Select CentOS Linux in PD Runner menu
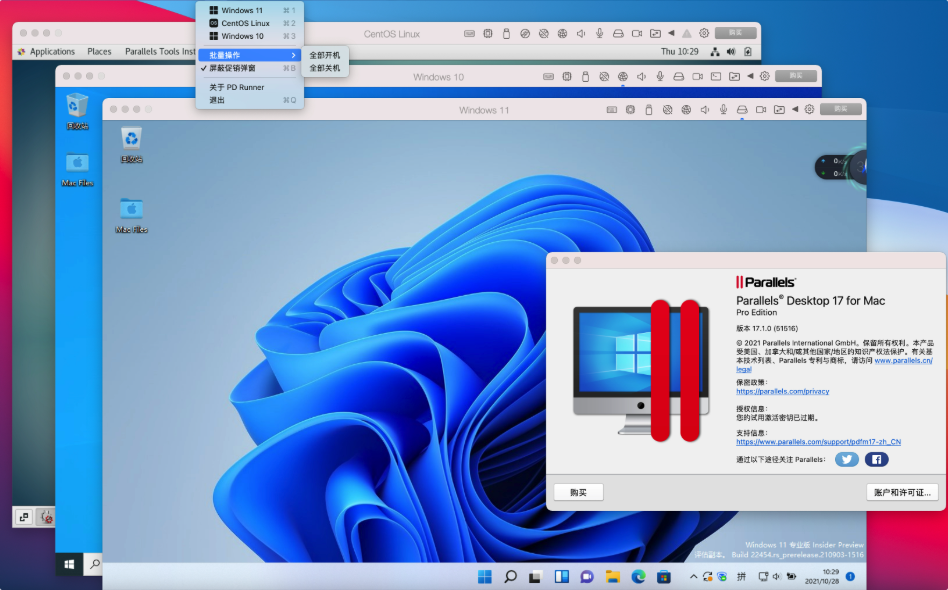Image resolution: width=948 pixels, height=590 pixels. pos(250,23)
